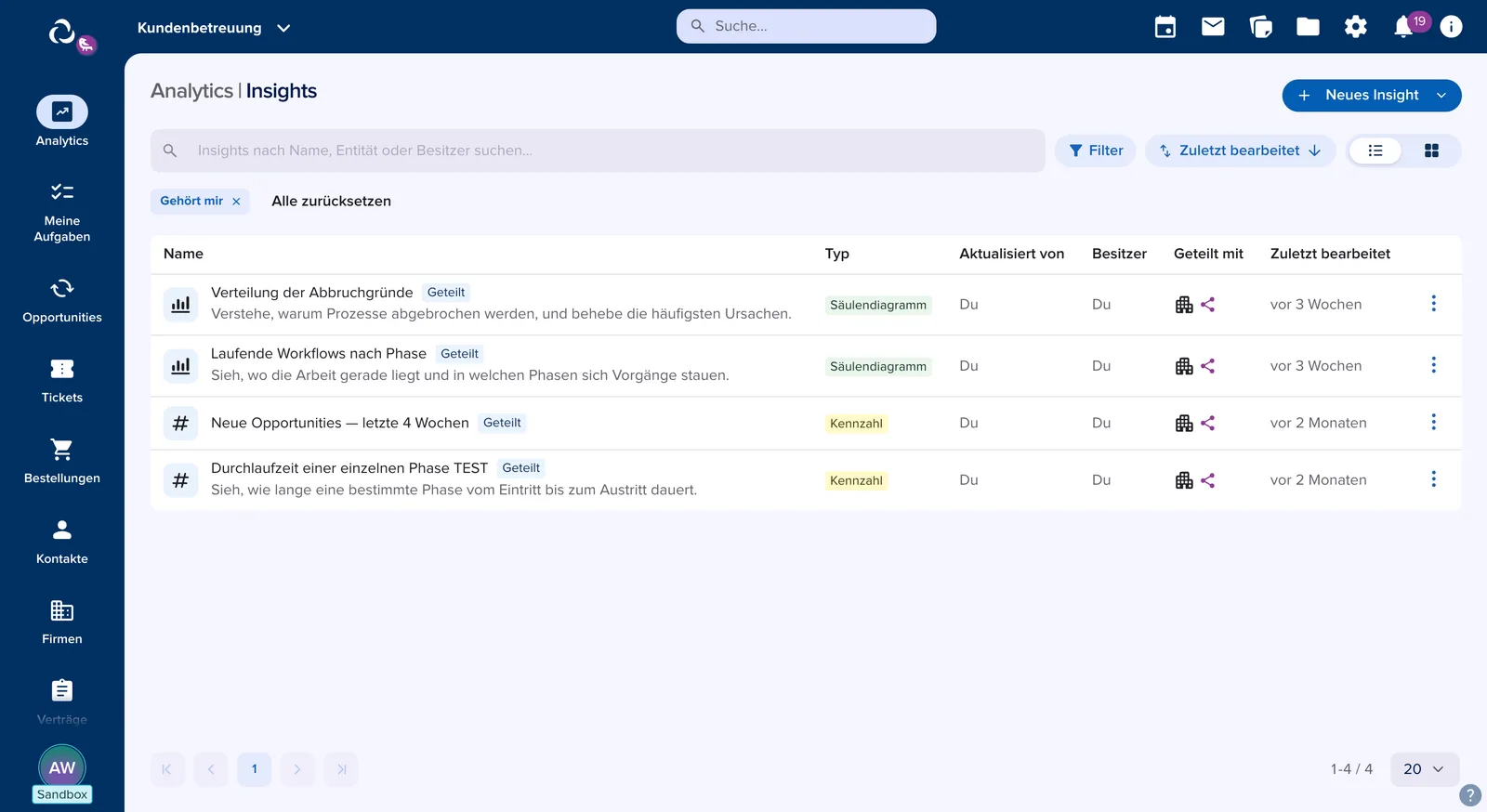This screenshot has height=812, width=1487.
Task: Click the Insights search input field
Action: coord(598,151)
